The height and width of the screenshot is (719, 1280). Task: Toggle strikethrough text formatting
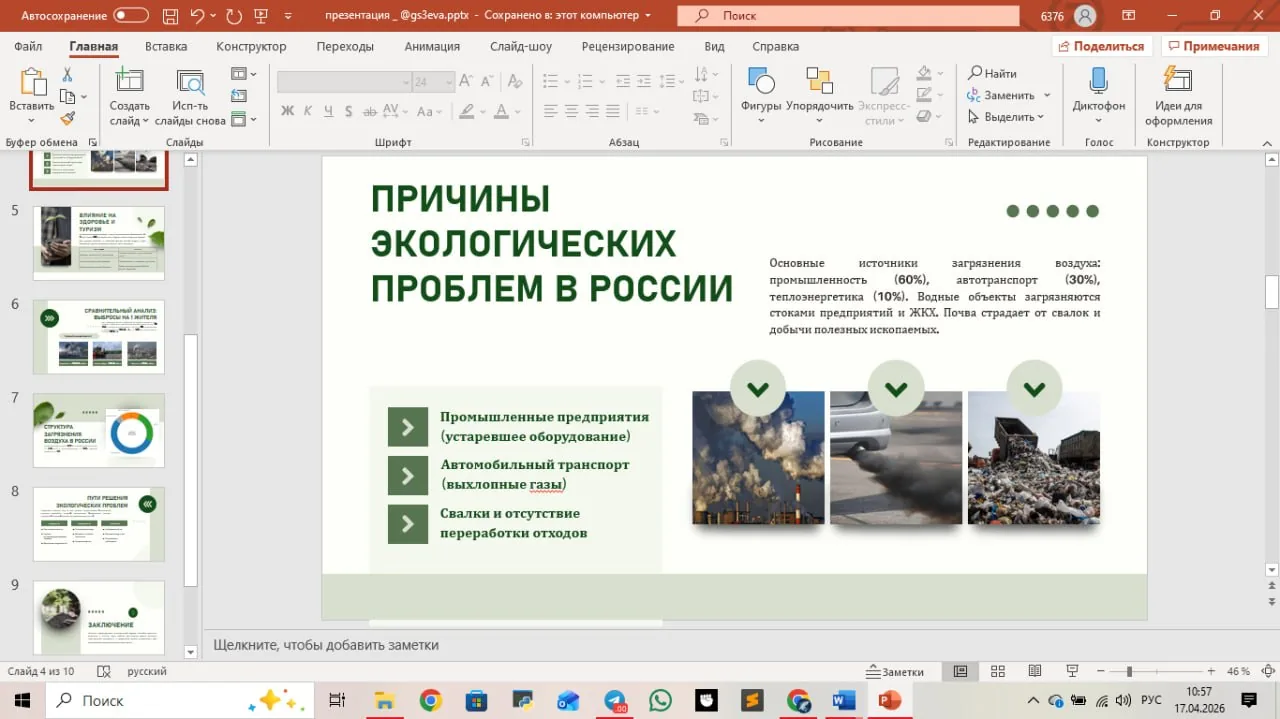click(x=371, y=111)
